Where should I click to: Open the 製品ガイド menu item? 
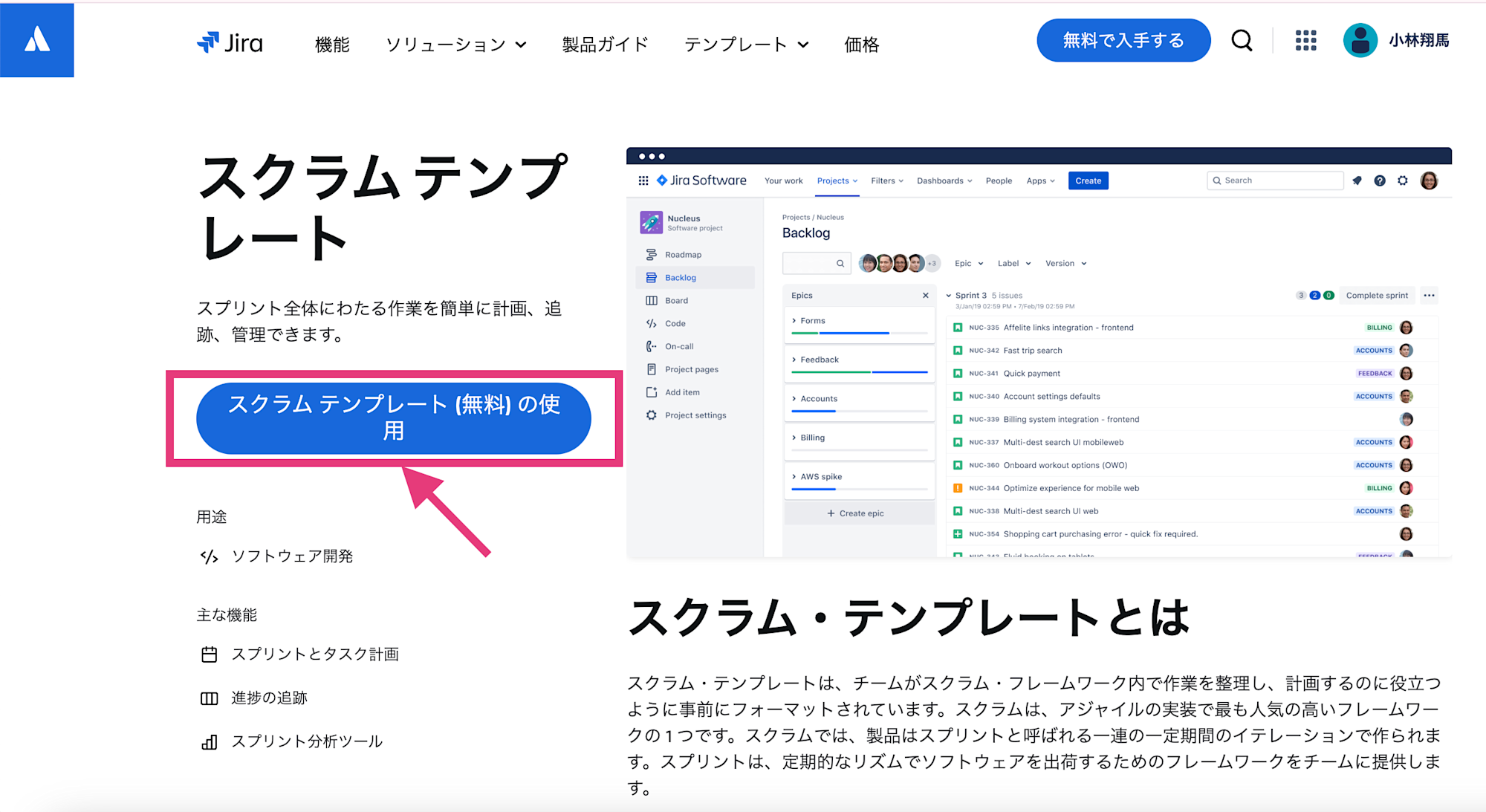[x=606, y=45]
